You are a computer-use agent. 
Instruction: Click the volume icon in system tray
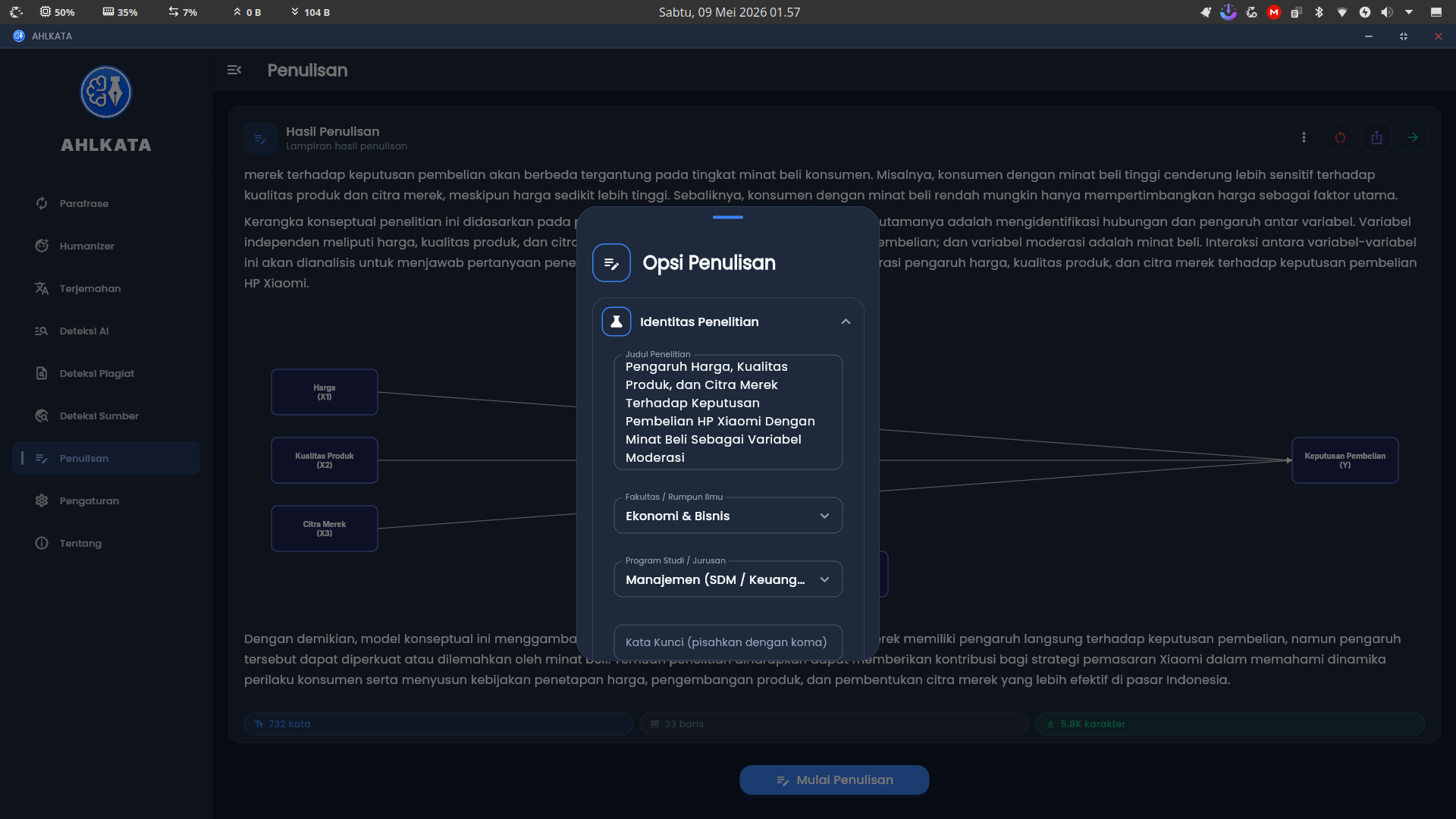click(x=1387, y=12)
